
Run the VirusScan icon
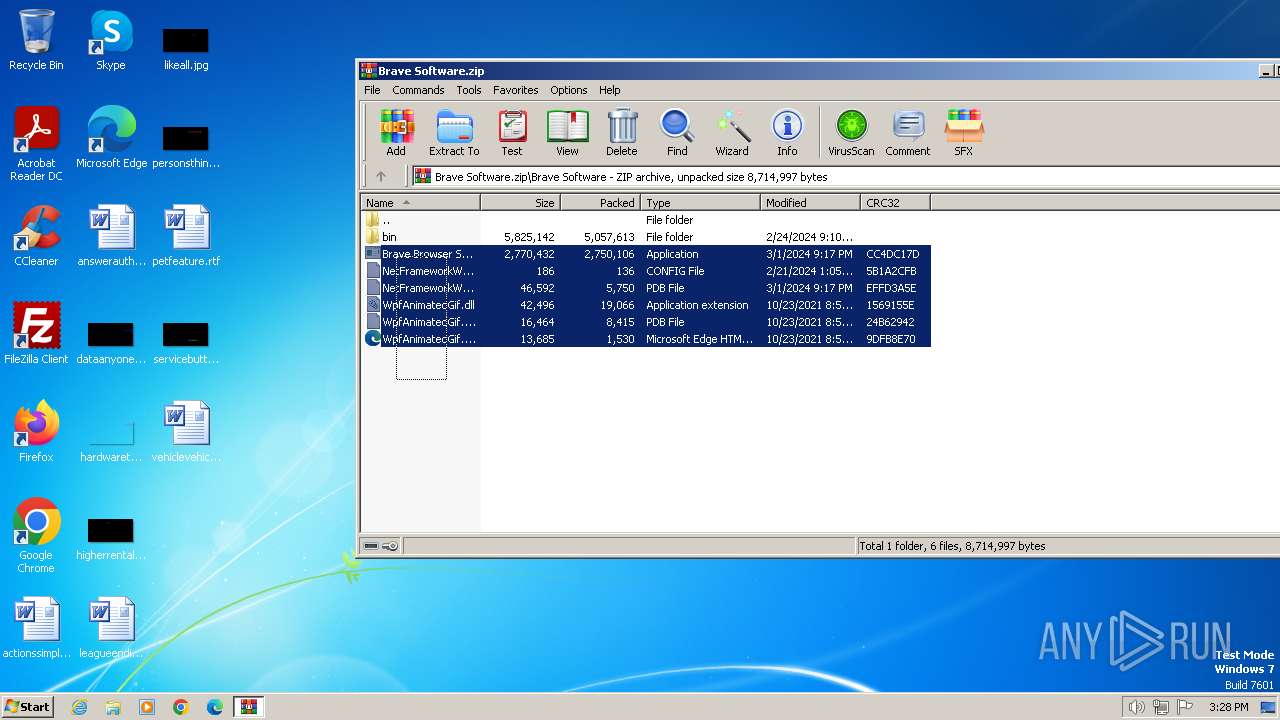coord(851,132)
